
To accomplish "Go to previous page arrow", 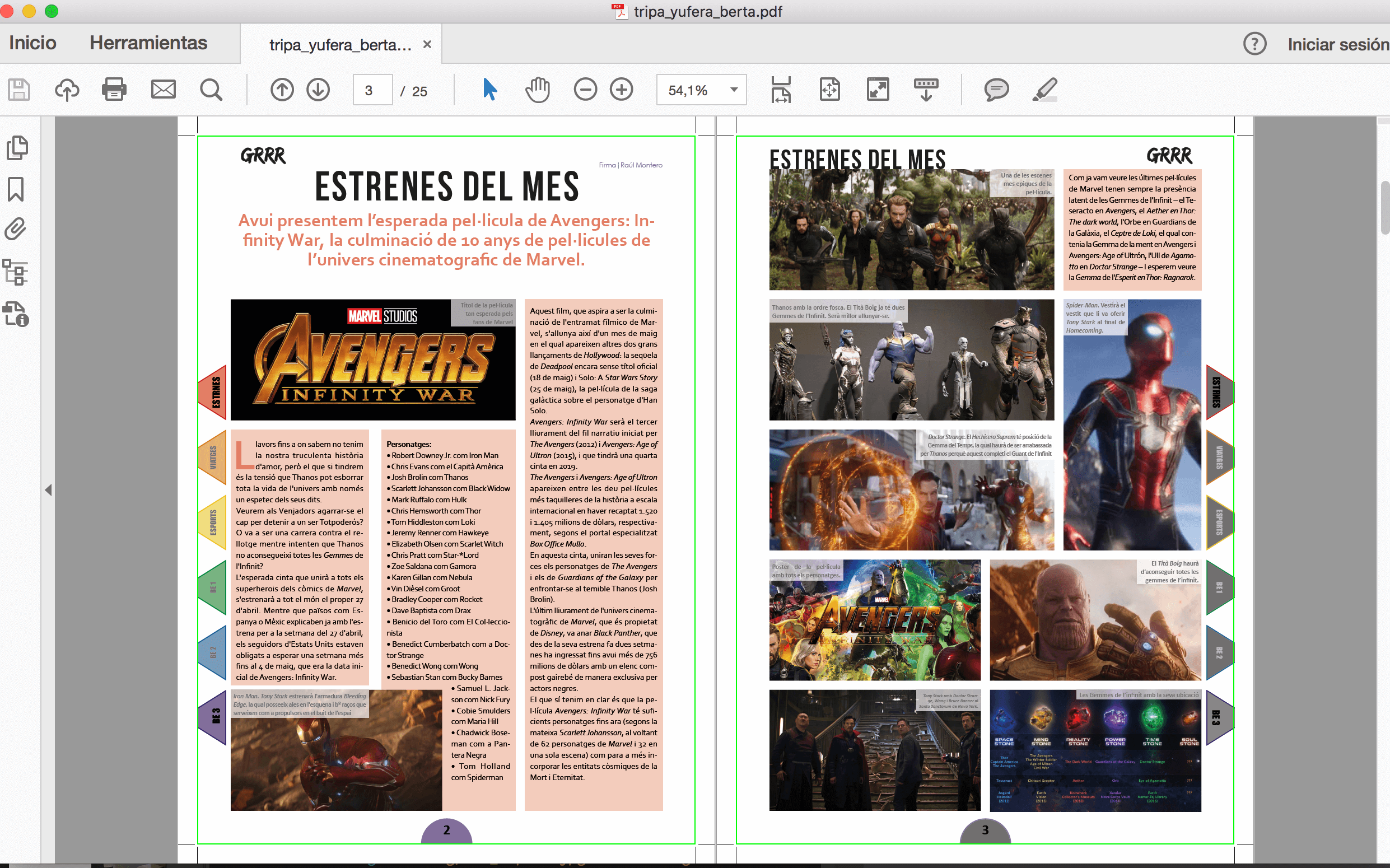I will pos(282,90).
